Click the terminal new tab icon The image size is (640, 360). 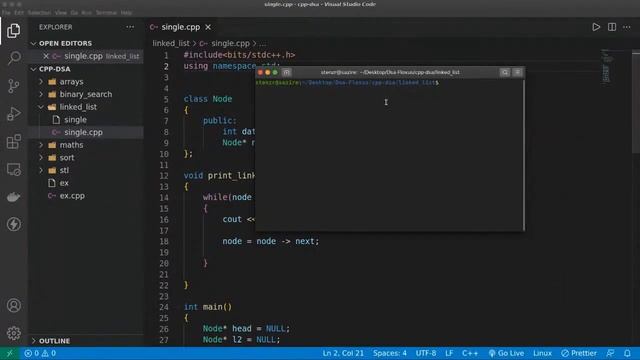pyautogui.click(x=287, y=72)
